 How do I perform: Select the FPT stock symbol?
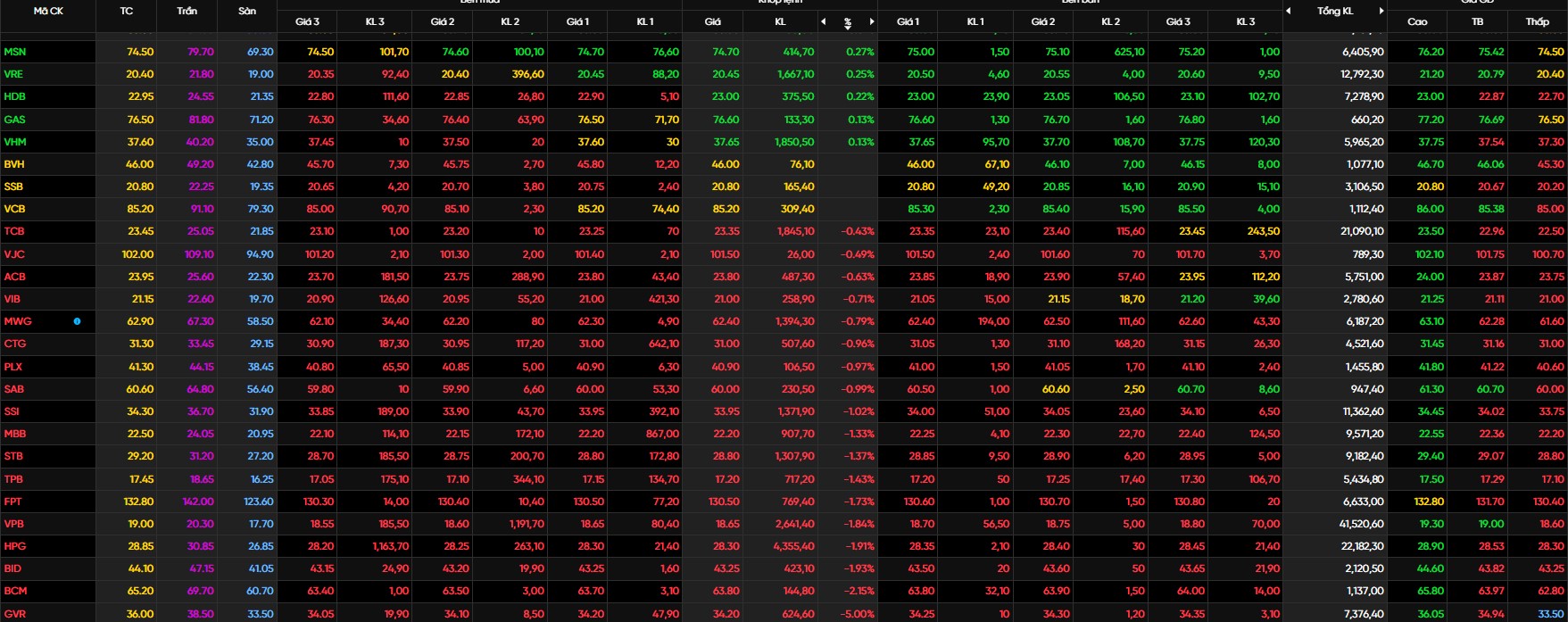[x=12, y=502]
